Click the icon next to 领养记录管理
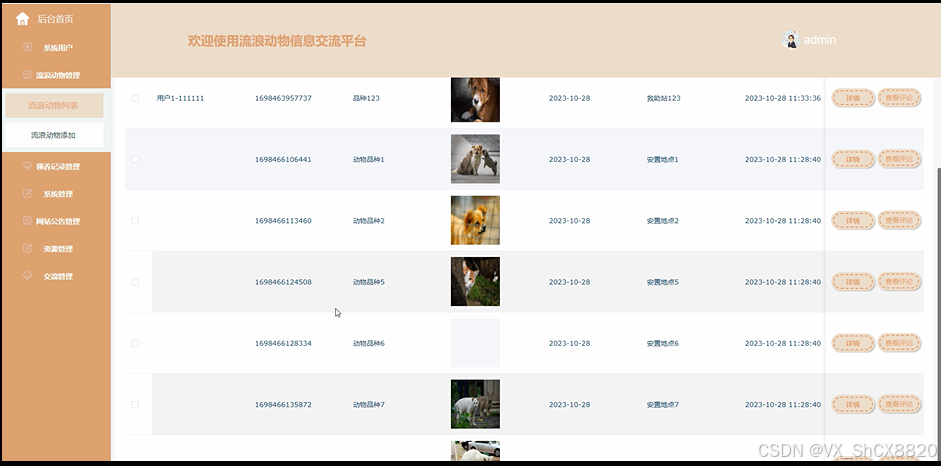The height and width of the screenshot is (466, 941). click(x=27, y=166)
